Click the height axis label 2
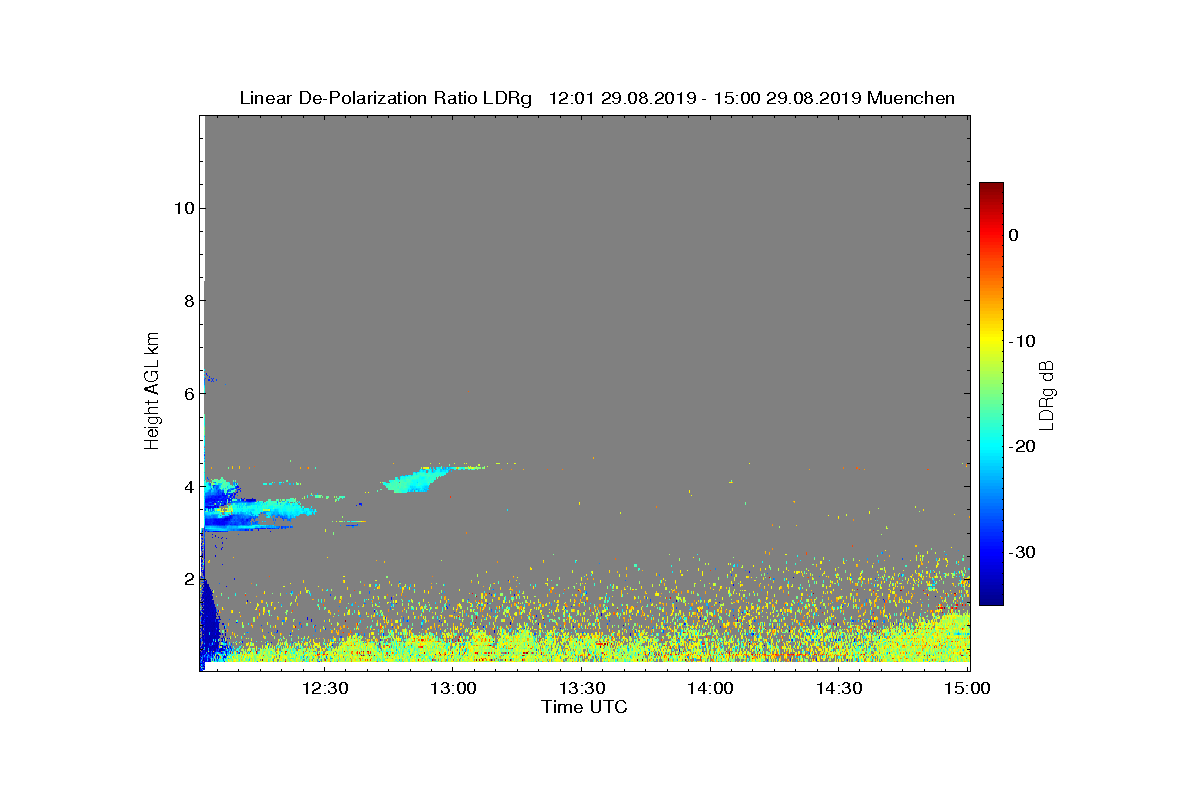Image resolution: width=1200 pixels, height=800 pixels. [x=187, y=578]
